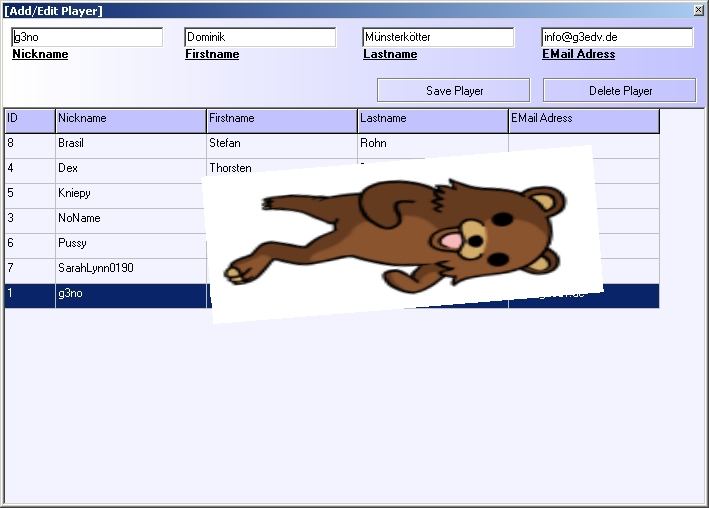Click ID cell 8 in the table
This screenshot has width=709, height=508.
pyautogui.click(x=30, y=146)
